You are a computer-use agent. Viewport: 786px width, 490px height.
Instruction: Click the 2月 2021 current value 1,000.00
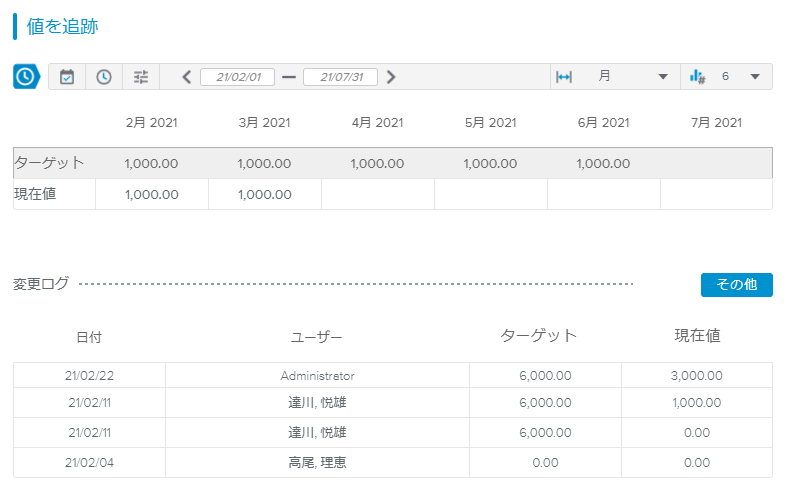152,194
